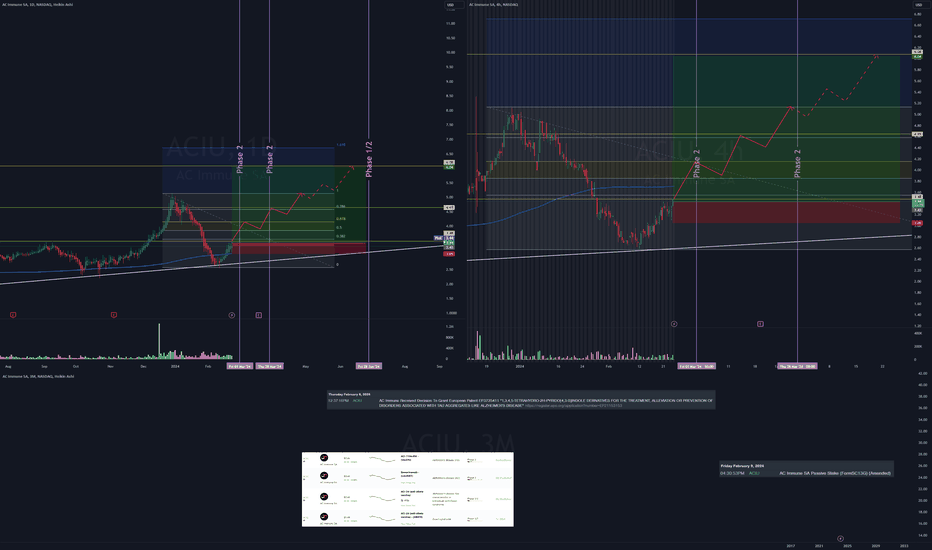The width and height of the screenshot is (932, 550).
Task: Click the red price label on the 4h chart axis
Action: (918, 223)
